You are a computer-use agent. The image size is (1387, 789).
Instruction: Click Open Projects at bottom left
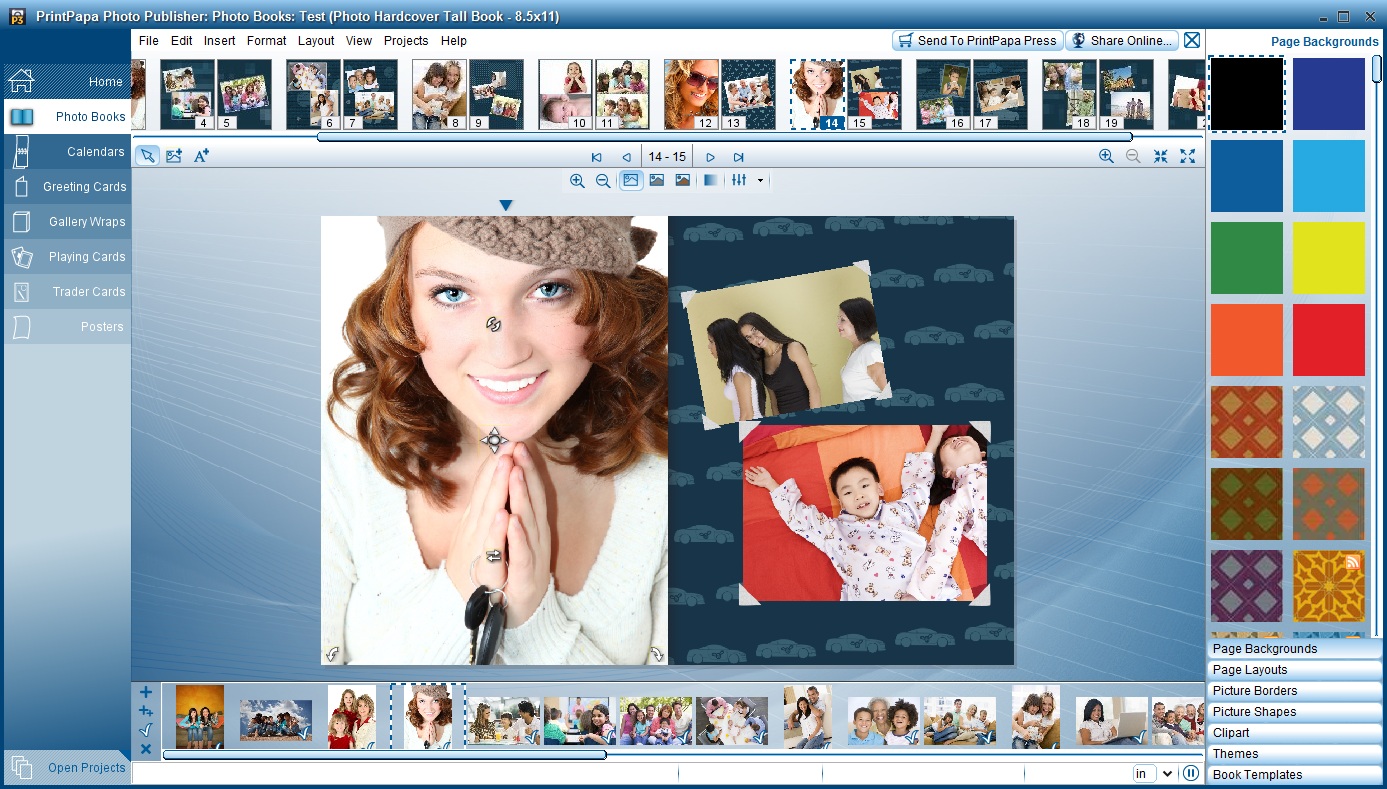point(66,768)
